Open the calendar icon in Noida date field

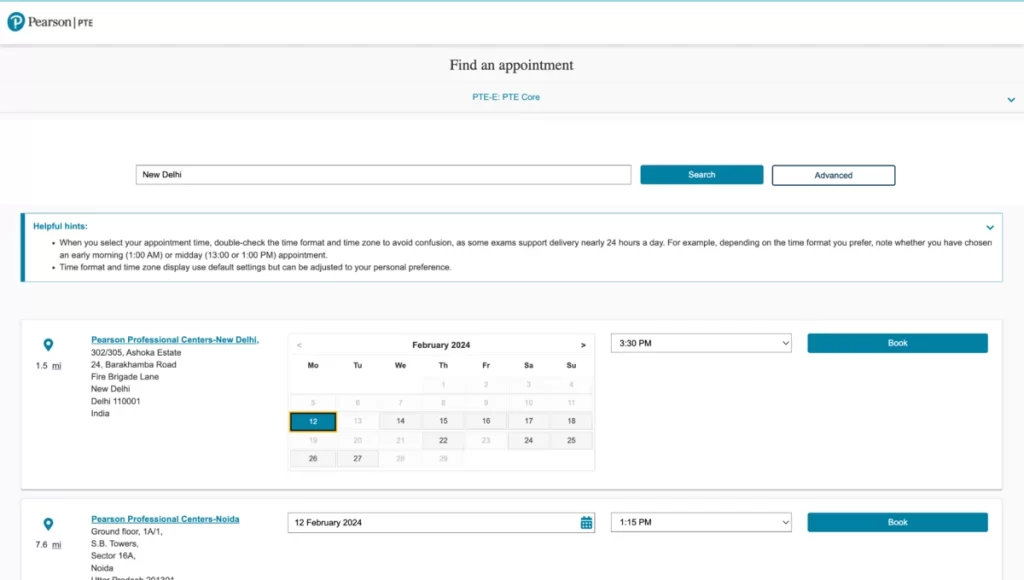[585, 521]
